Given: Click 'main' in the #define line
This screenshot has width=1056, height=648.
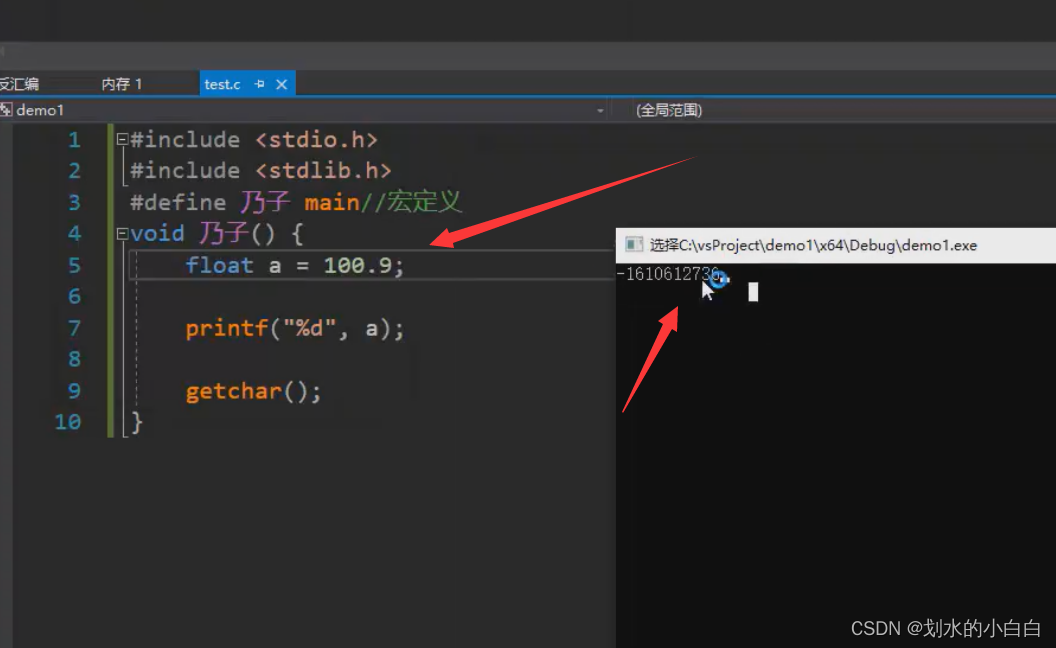Looking at the screenshot, I should [x=332, y=203].
